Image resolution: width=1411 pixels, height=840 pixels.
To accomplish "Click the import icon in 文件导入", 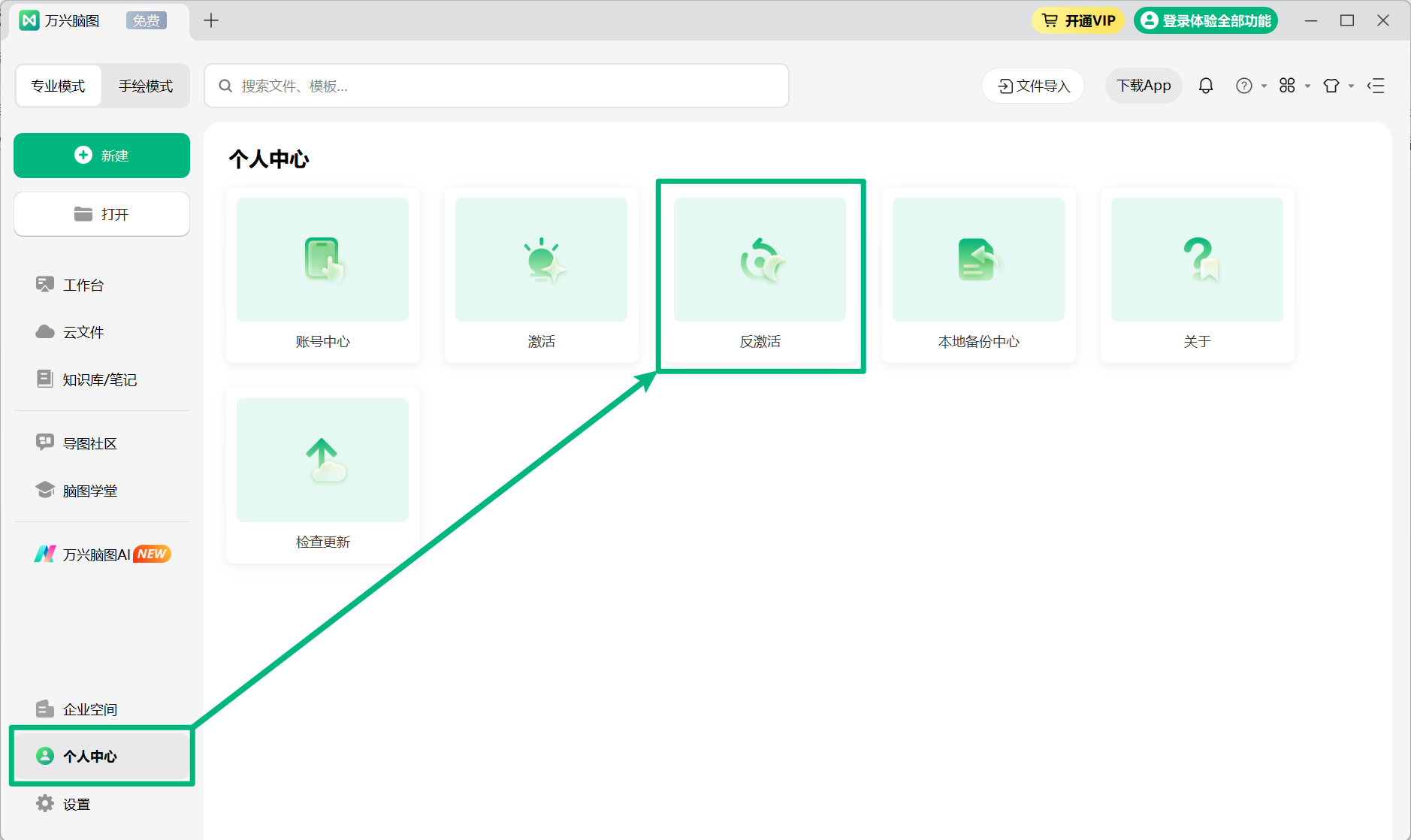I will coord(1005,86).
